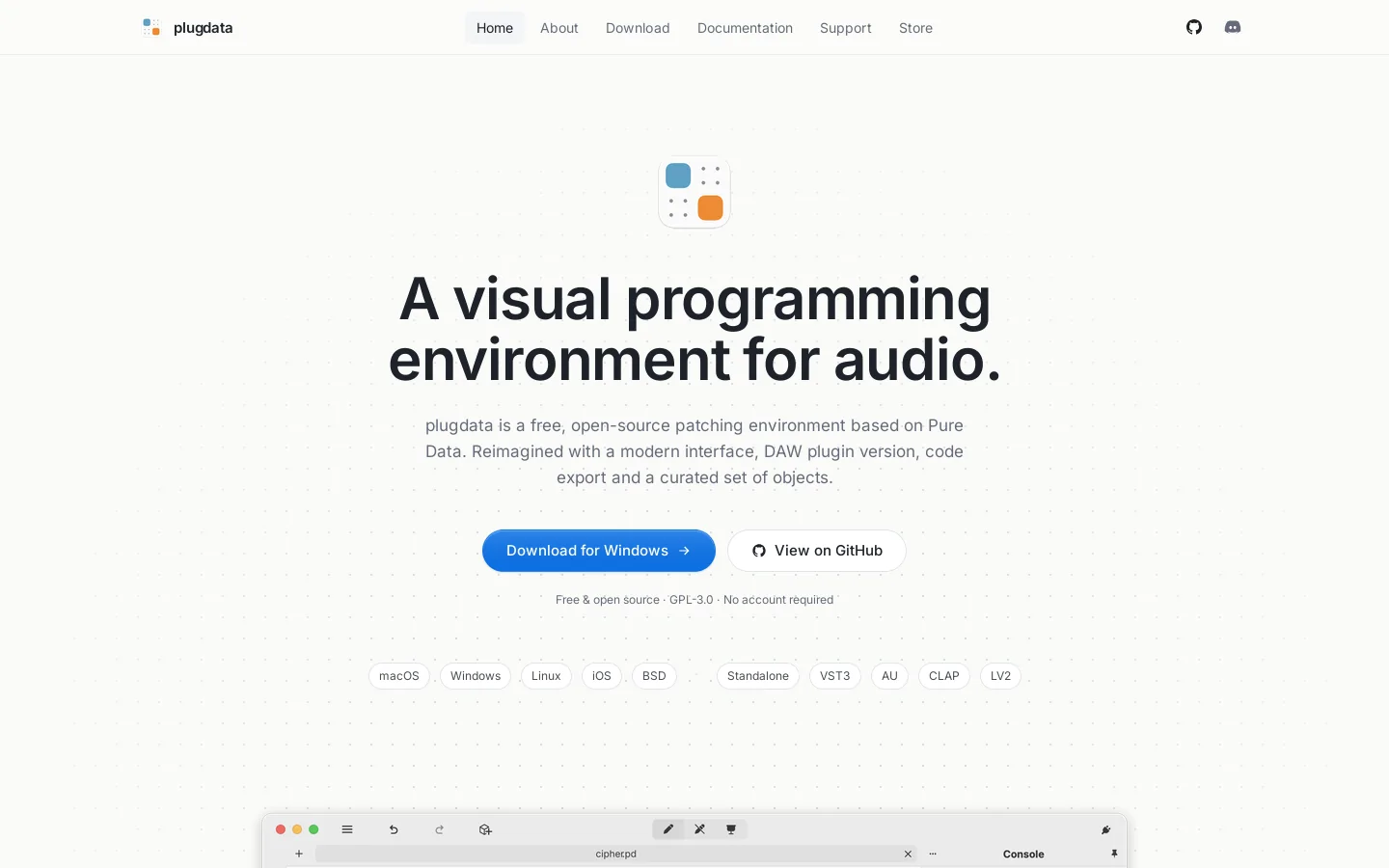Select the presentation mode icon
1389x868 pixels.
click(731, 829)
